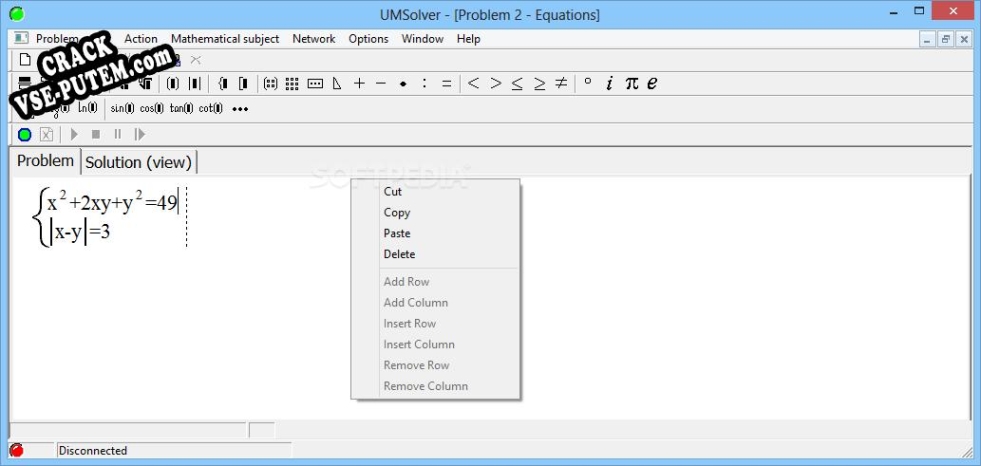Insert the cos function
981x466 pixels.
coord(151,109)
